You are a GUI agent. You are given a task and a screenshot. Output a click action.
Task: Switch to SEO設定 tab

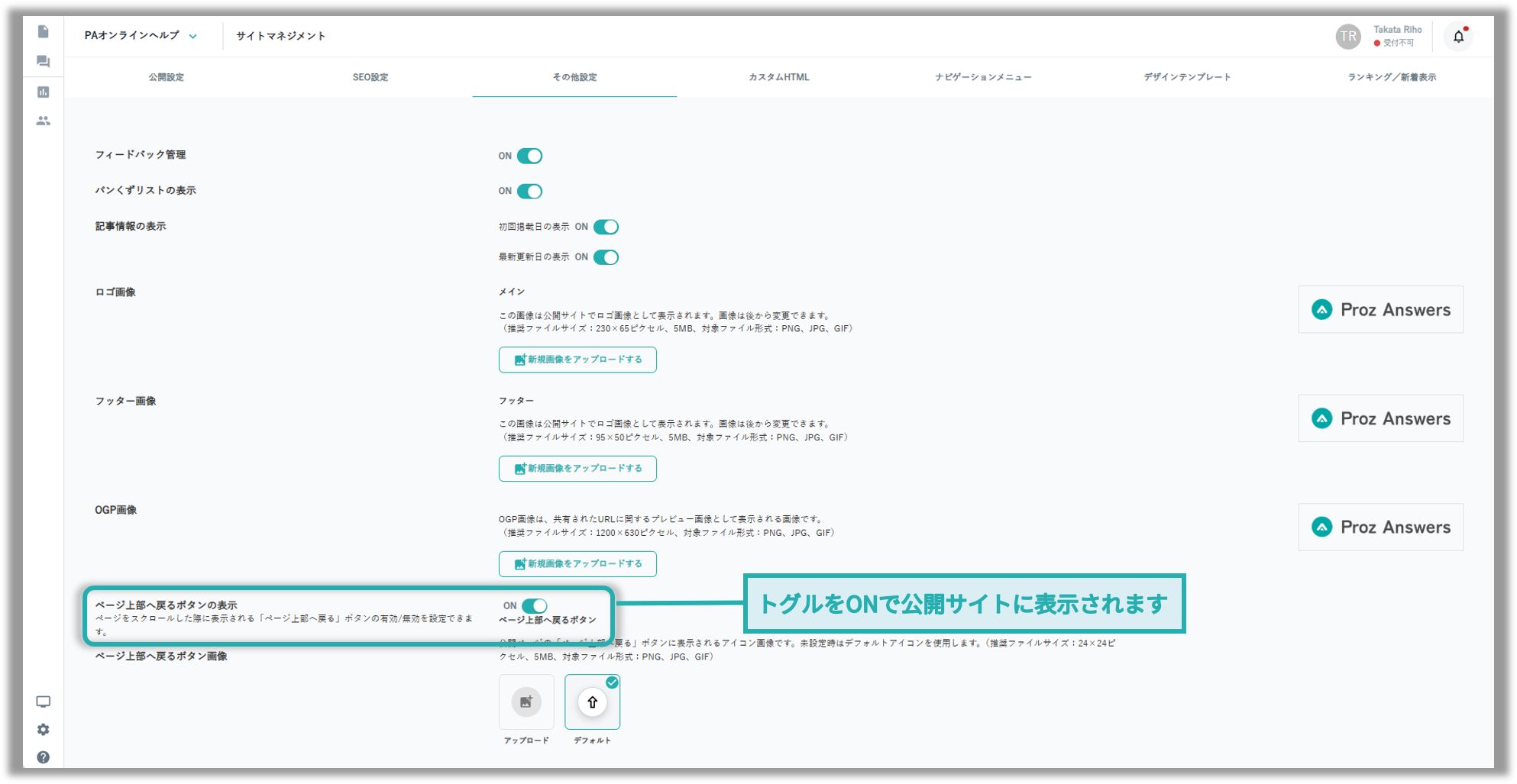coord(370,77)
